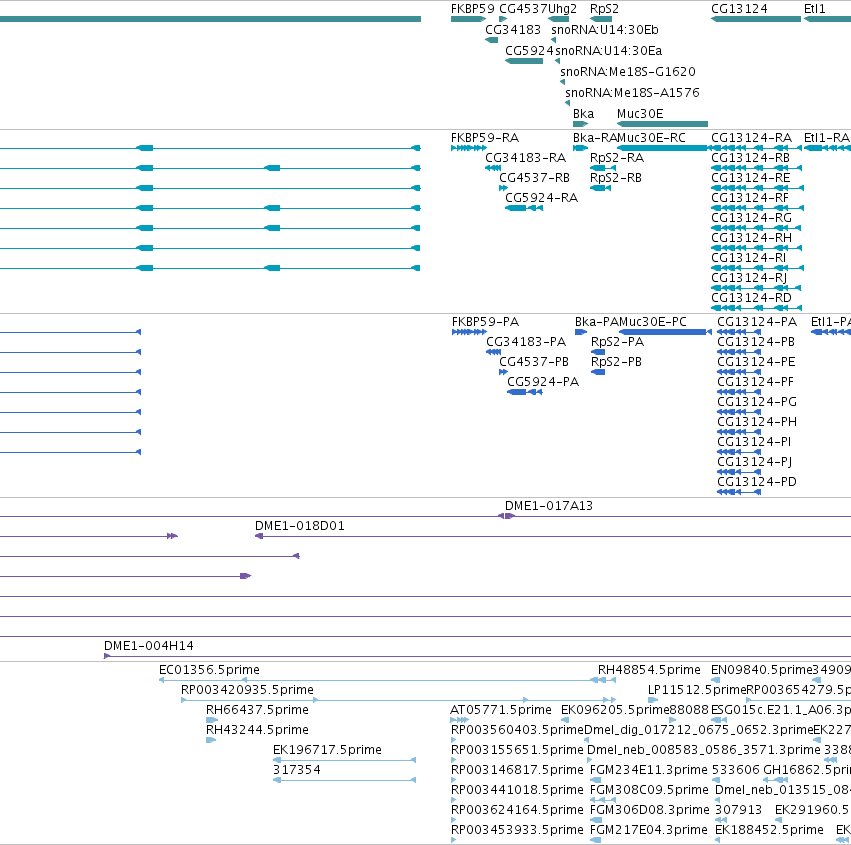The height and width of the screenshot is (845, 851).
Task: Select EST RH43244.5prime label
Action: pyautogui.click(x=257, y=729)
